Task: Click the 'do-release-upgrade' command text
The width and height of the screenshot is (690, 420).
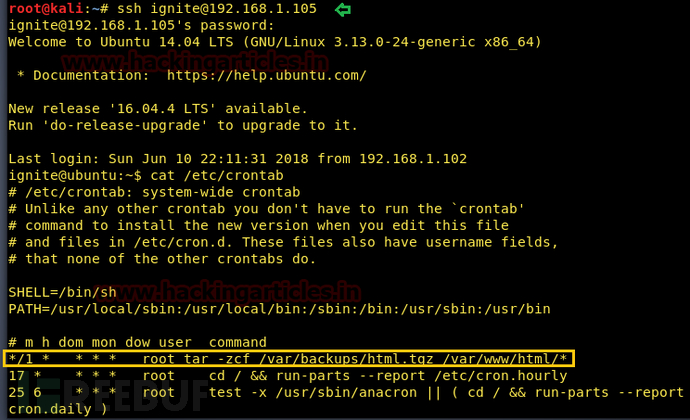Action: click(125, 125)
